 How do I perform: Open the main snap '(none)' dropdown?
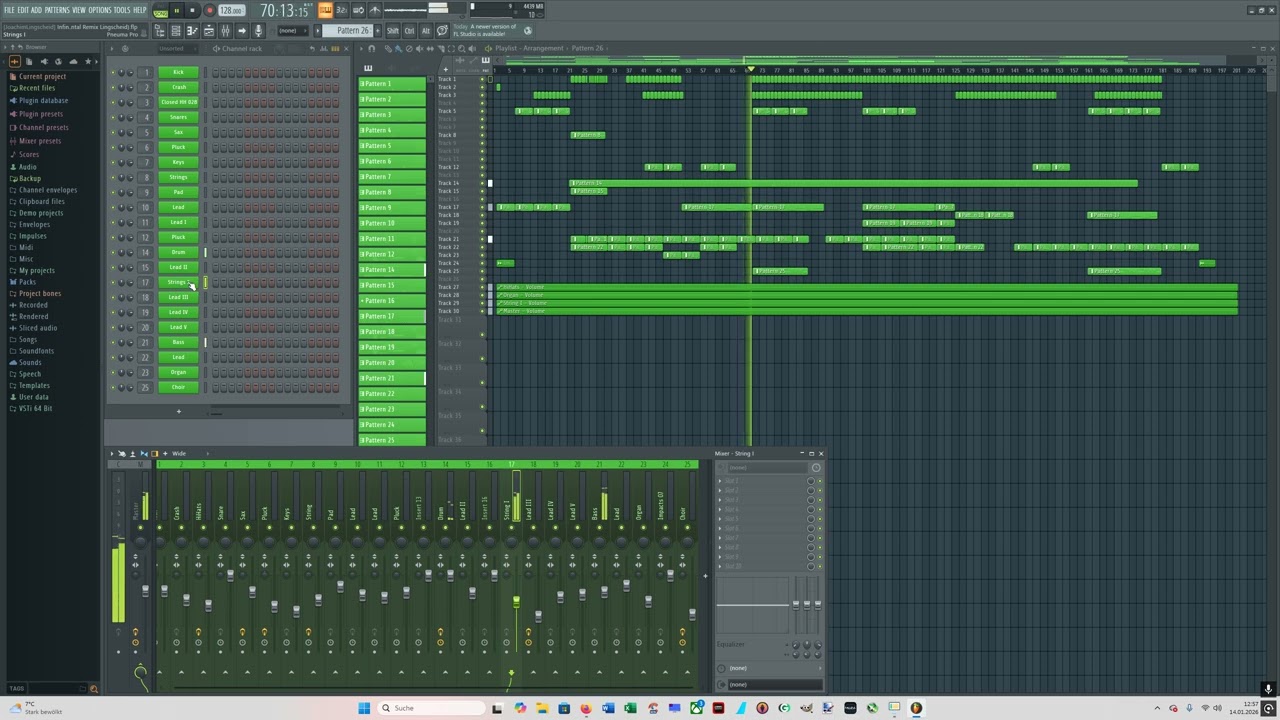click(x=293, y=31)
